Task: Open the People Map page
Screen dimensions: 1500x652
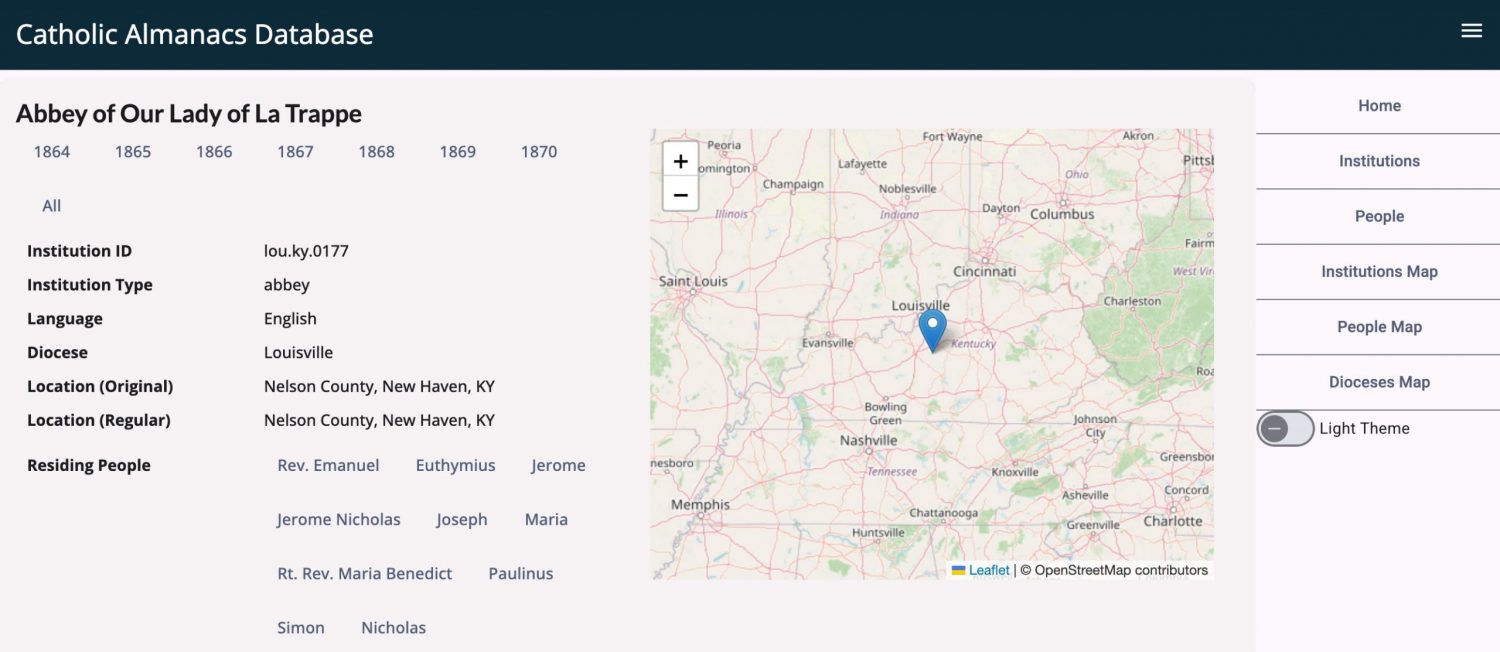Action: pyautogui.click(x=1378, y=327)
